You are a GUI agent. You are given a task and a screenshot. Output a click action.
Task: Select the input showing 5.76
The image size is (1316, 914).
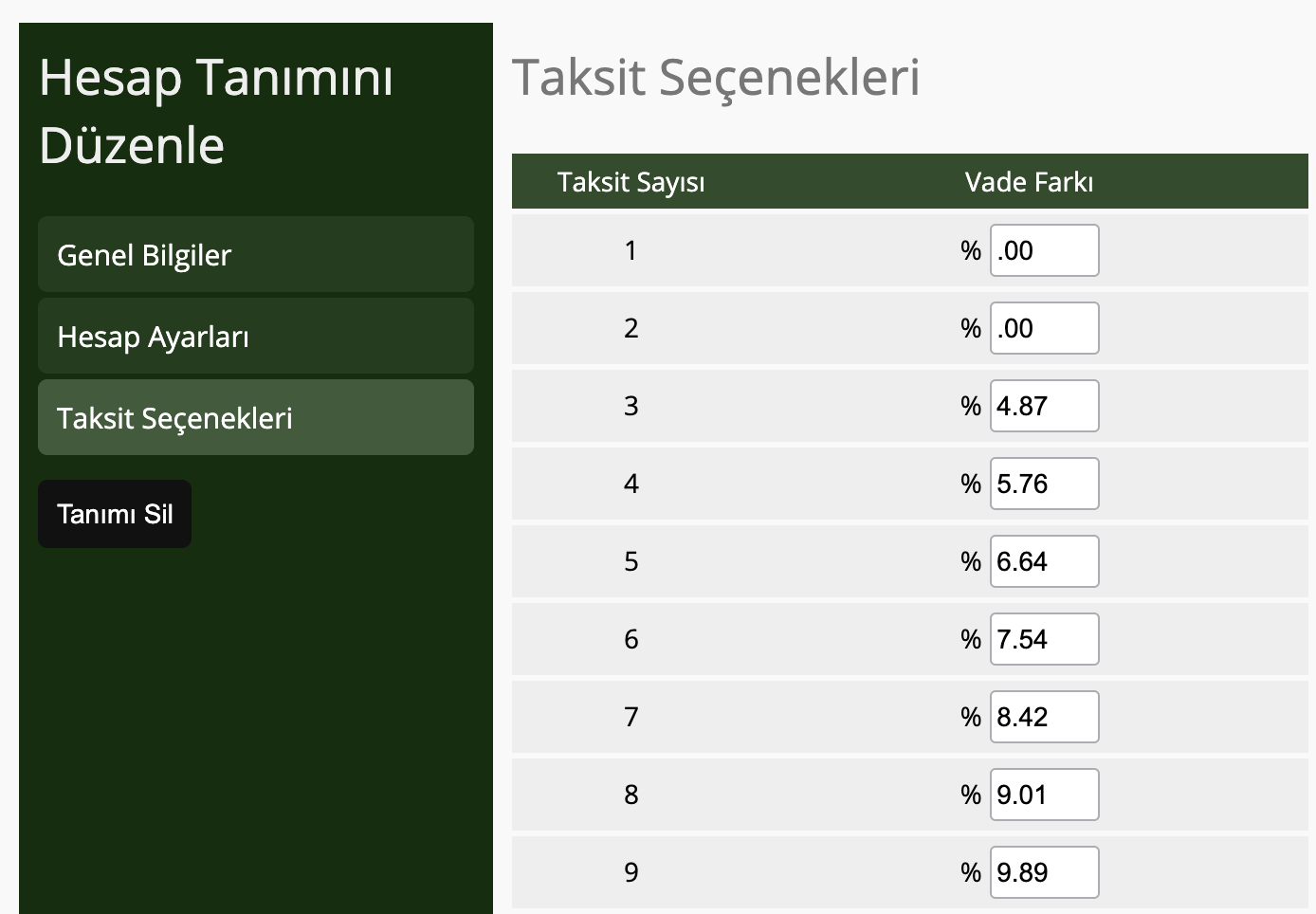tap(1044, 484)
